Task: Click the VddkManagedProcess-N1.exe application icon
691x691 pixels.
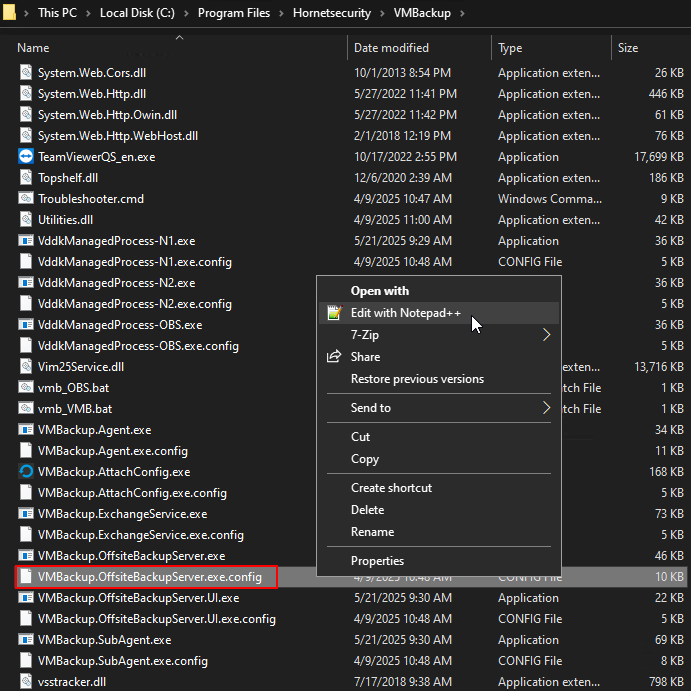Action: (26, 241)
